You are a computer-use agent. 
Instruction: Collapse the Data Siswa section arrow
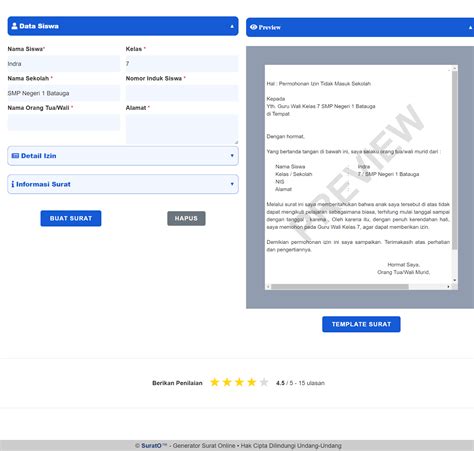pos(232,26)
